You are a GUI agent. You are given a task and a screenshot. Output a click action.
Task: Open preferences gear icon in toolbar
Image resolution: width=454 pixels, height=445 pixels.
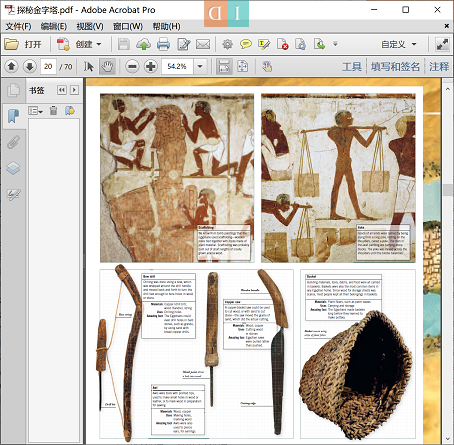(x=227, y=44)
